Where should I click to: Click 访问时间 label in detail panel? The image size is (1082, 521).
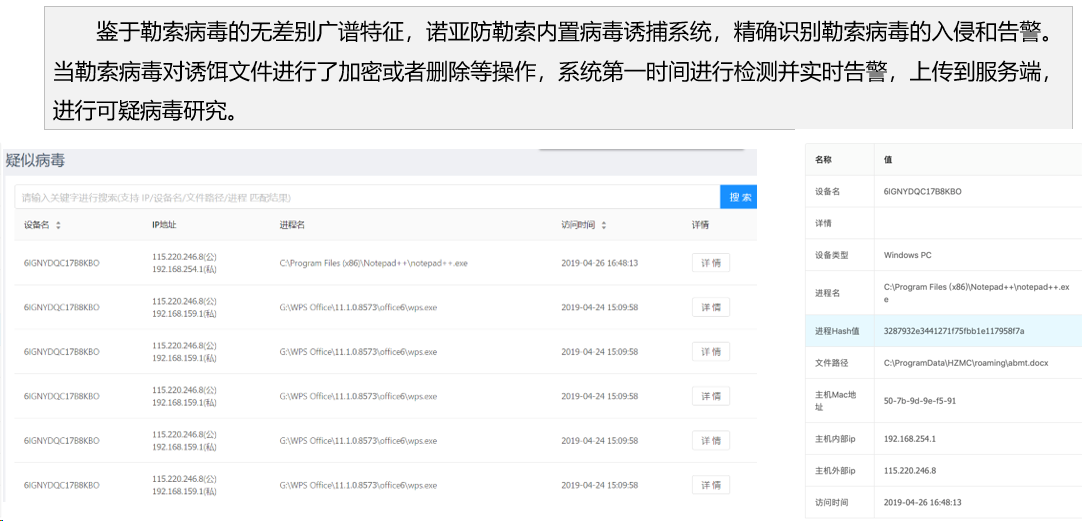[x=831, y=502]
